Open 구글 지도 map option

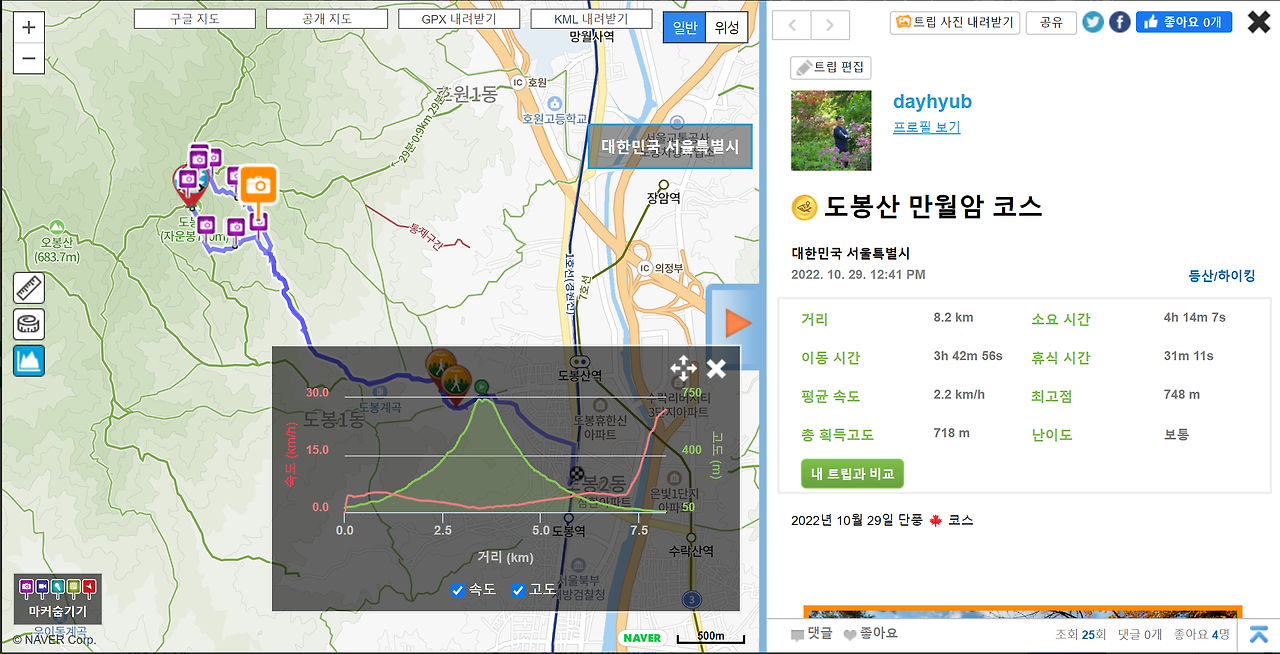coord(196,19)
